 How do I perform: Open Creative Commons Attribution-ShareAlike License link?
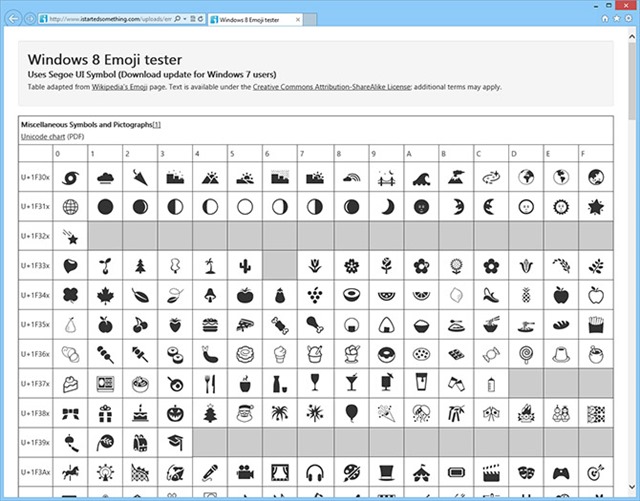pyautogui.click(x=332, y=87)
